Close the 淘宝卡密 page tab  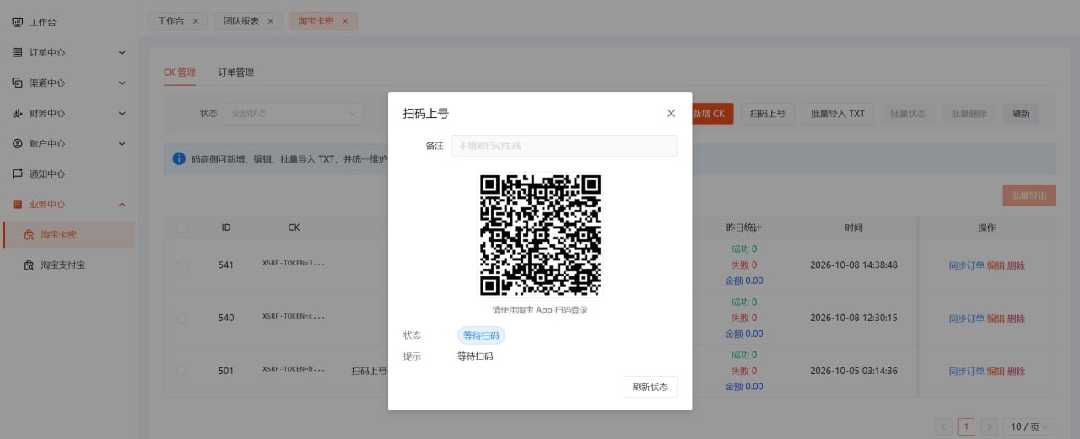click(x=345, y=21)
